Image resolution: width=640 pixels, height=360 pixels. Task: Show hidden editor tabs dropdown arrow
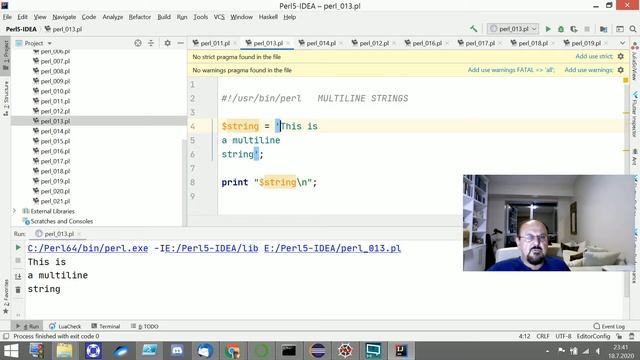(622, 43)
